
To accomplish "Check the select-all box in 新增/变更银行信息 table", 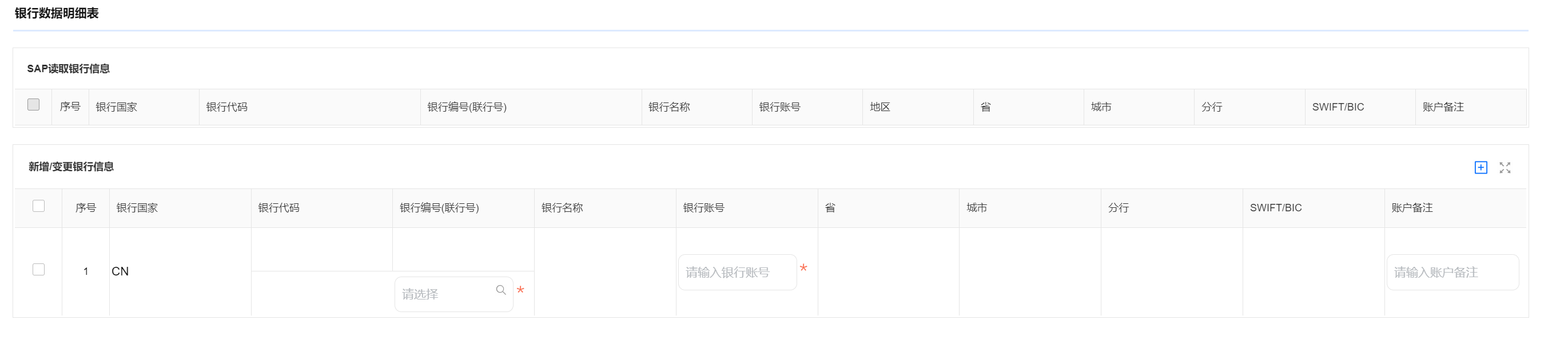I will [x=38, y=206].
